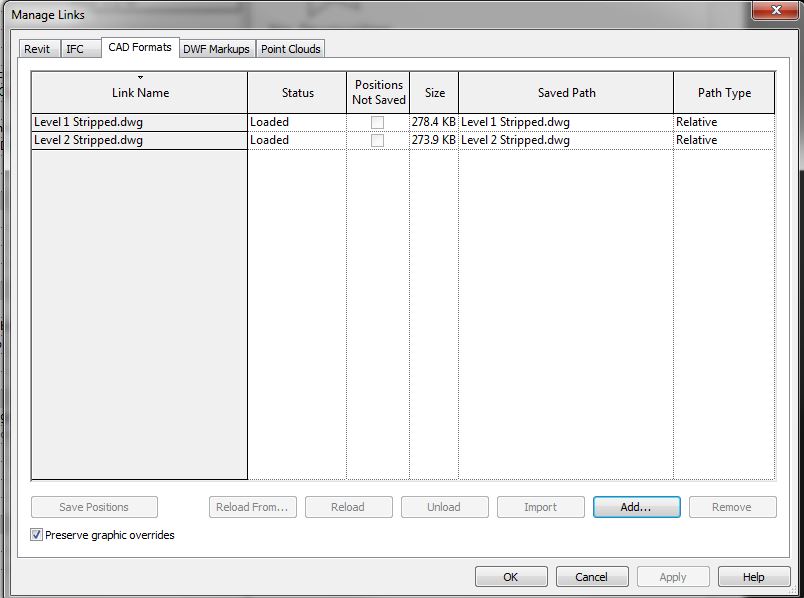Viewport: 804px width, 598px height.
Task: Click the Add button to link new CAD file
Action: click(636, 507)
